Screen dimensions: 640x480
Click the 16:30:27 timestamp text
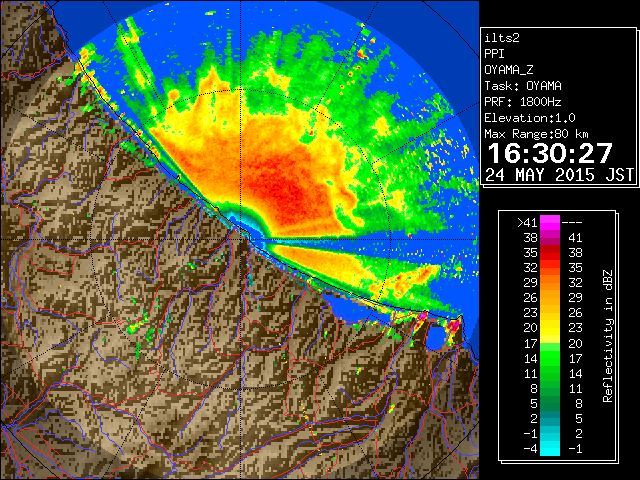[550, 153]
